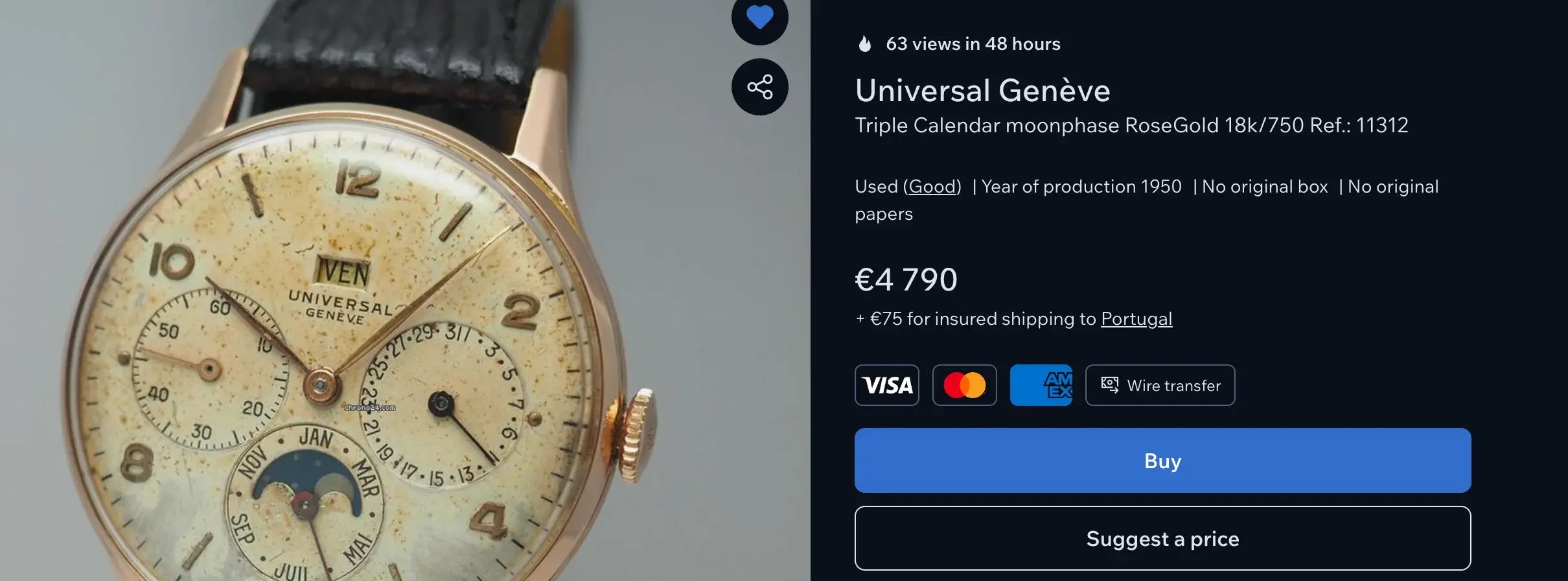Open the Good condition link
Screen dimensions: 1568x581
click(x=932, y=187)
